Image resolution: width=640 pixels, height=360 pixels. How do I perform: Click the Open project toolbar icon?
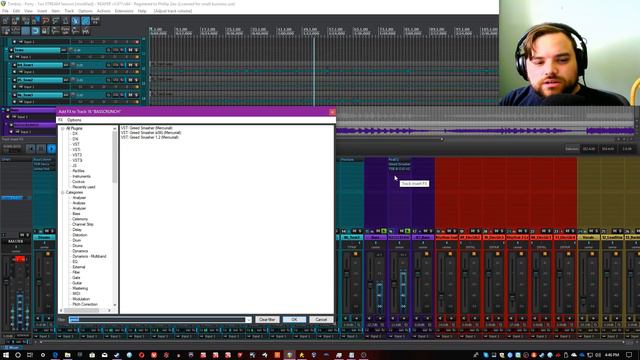click(15, 20)
